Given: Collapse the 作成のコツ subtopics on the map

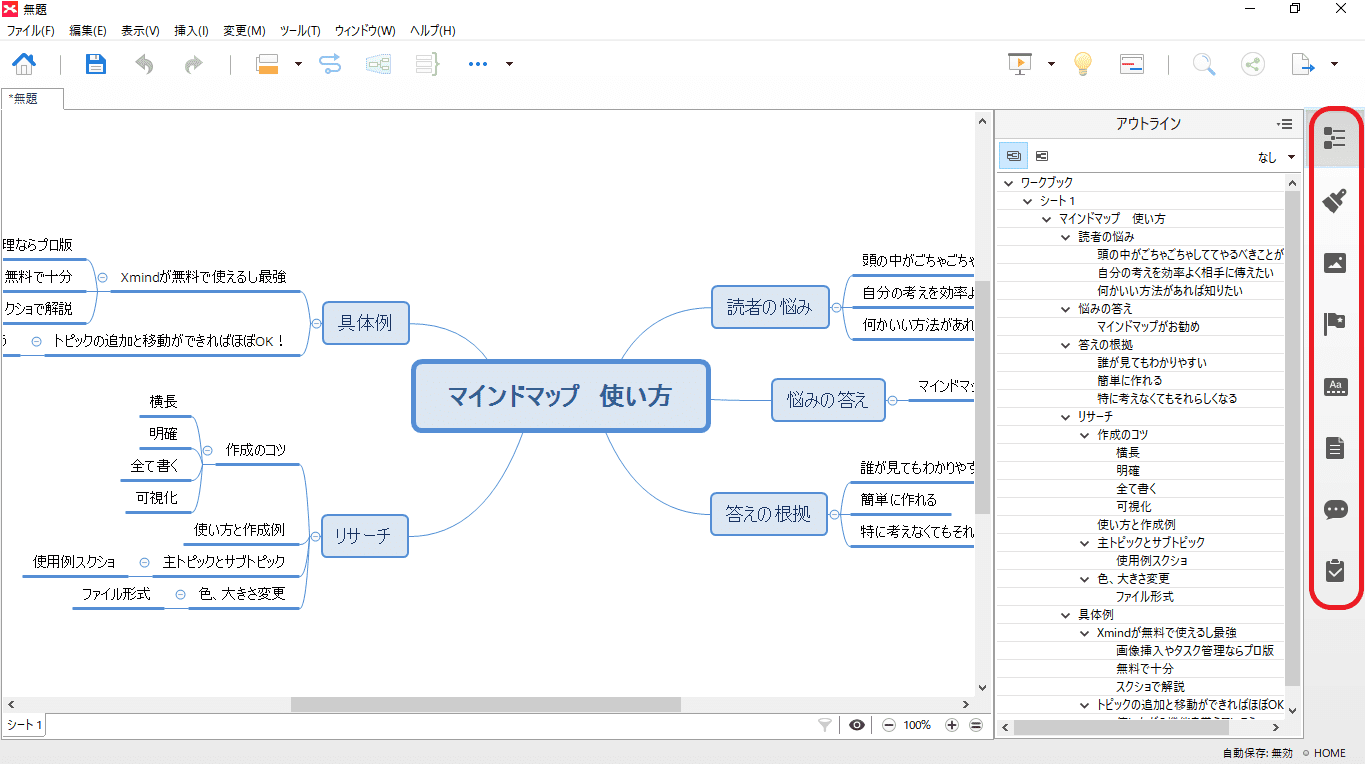Looking at the screenshot, I should pos(207,451).
